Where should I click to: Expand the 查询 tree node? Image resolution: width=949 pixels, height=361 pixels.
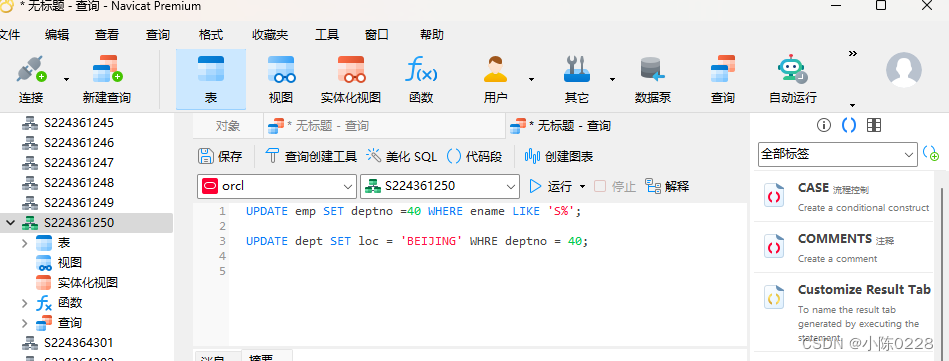[x=25, y=323]
